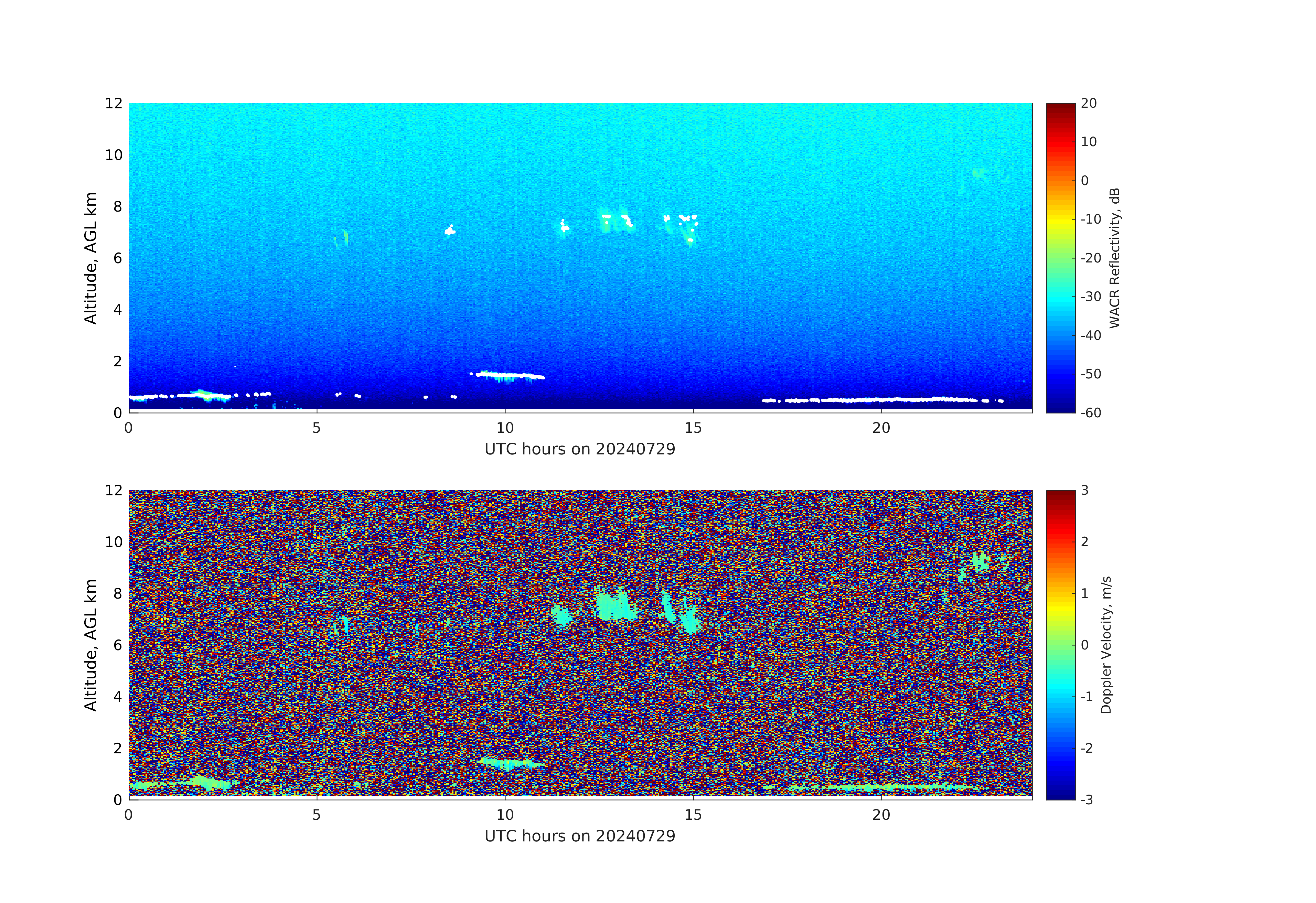Click the top plot x-axis title
The width and height of the screenshot is (1316, 903).
coord(580,449)
